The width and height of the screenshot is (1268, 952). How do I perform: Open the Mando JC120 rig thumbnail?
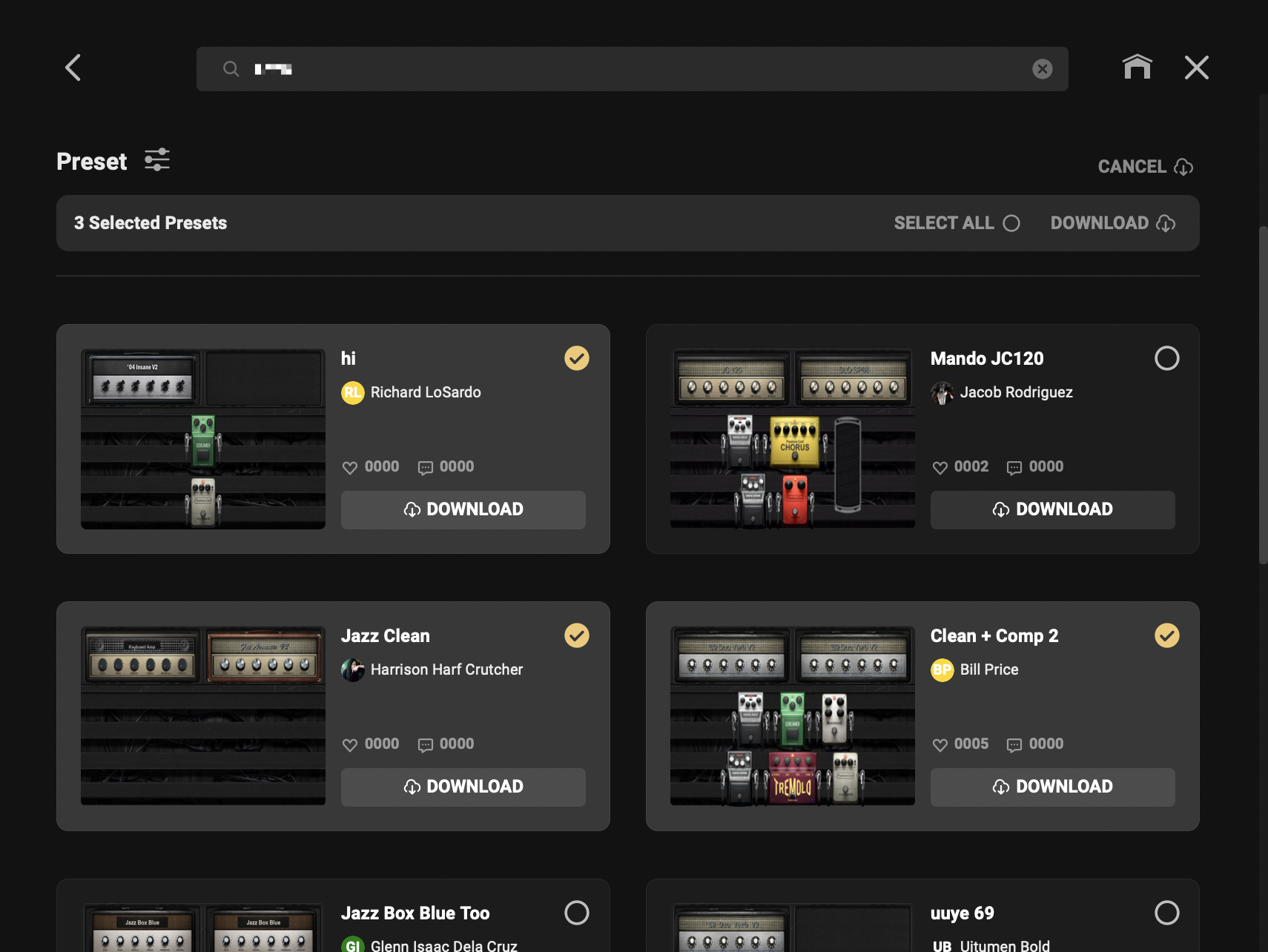[793, 439]
